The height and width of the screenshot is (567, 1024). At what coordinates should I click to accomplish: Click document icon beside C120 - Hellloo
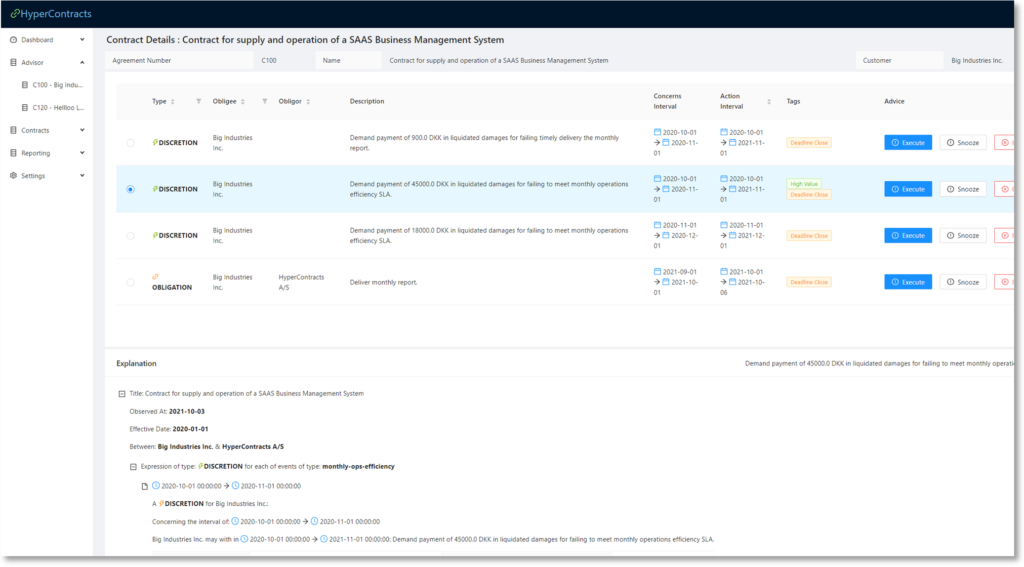point(25,108)
